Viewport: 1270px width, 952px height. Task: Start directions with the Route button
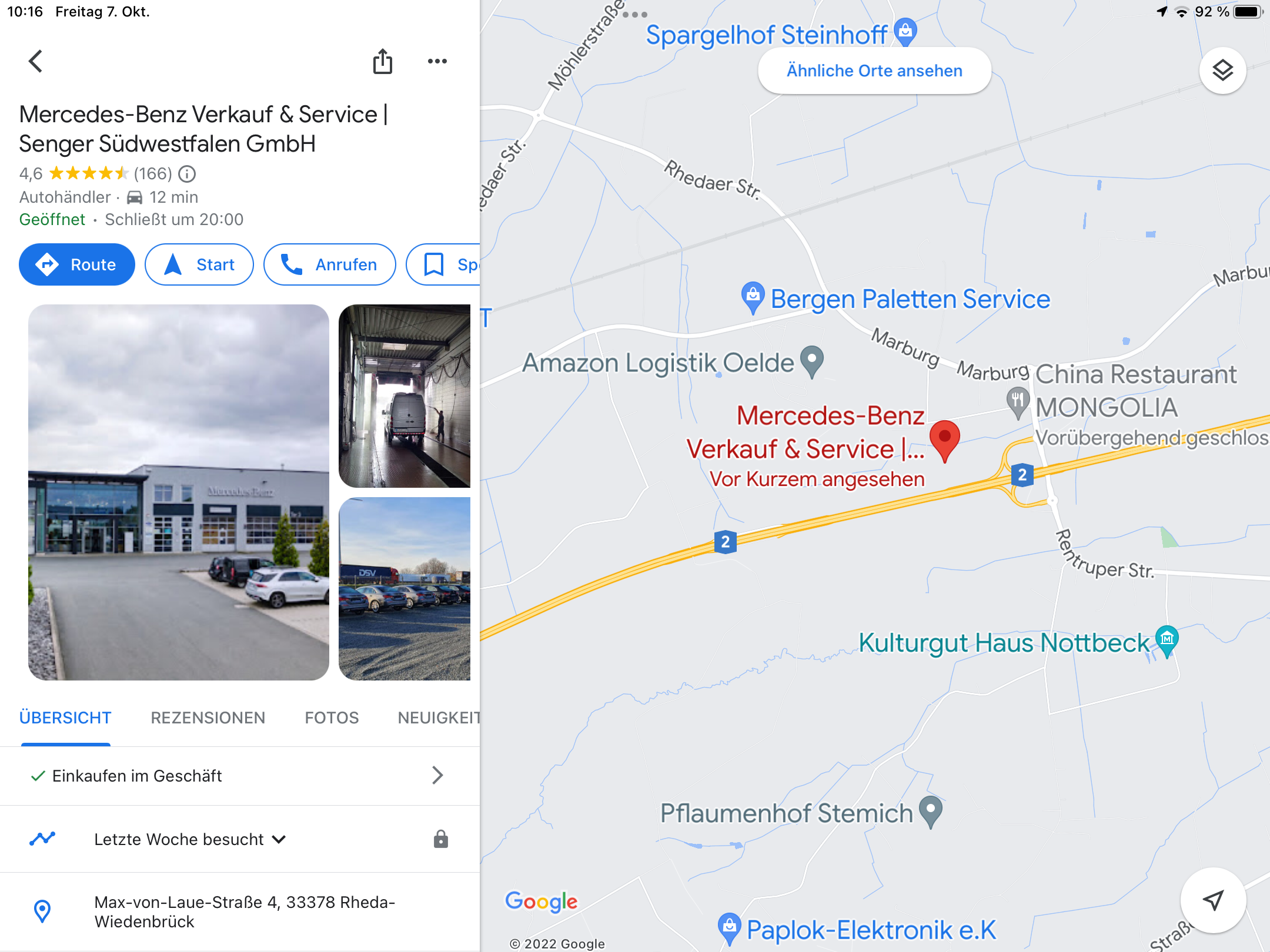click(x=77, y=264)
